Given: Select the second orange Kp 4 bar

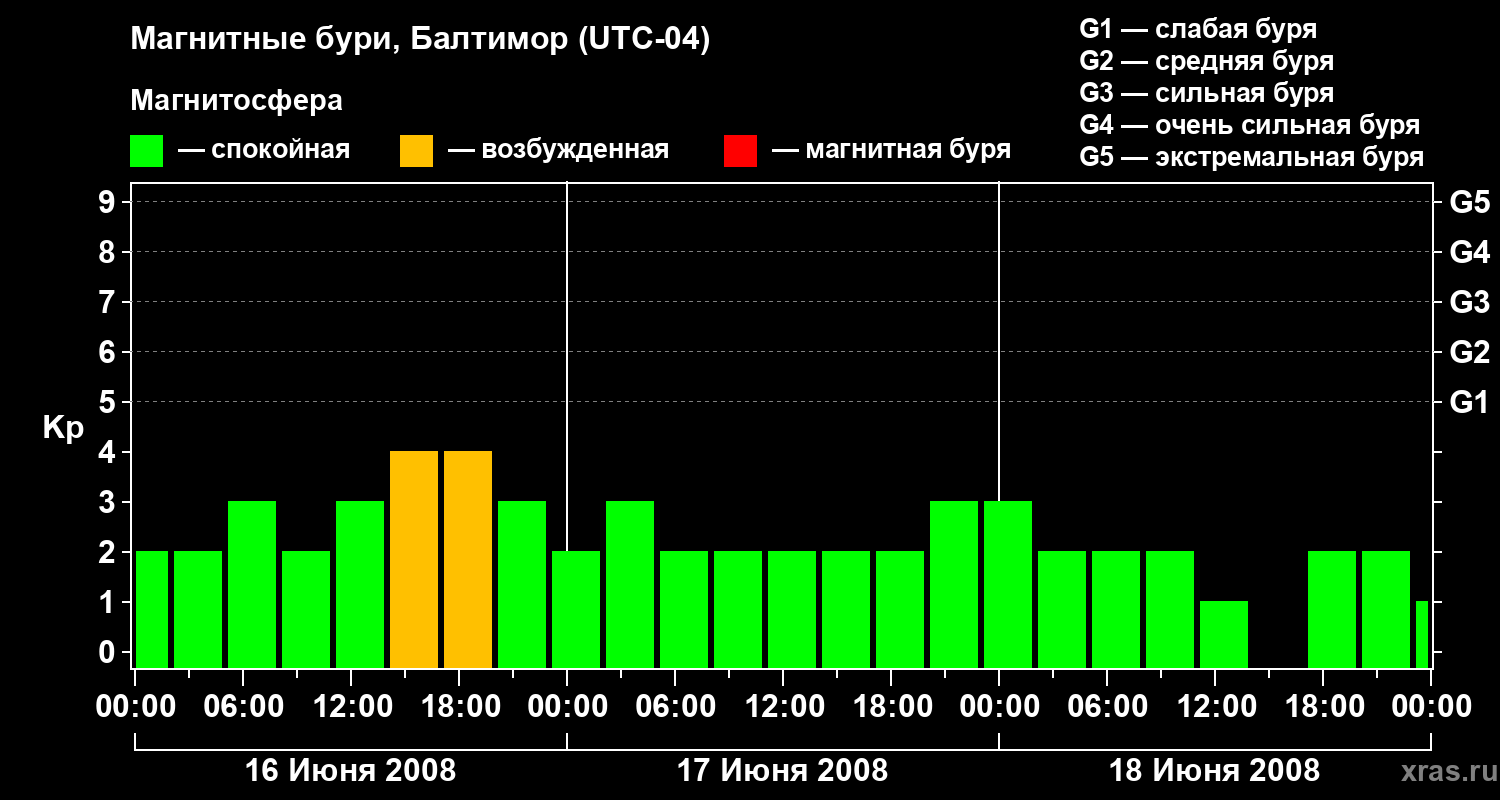Looking at the screenshot, I should click(468, 558).
